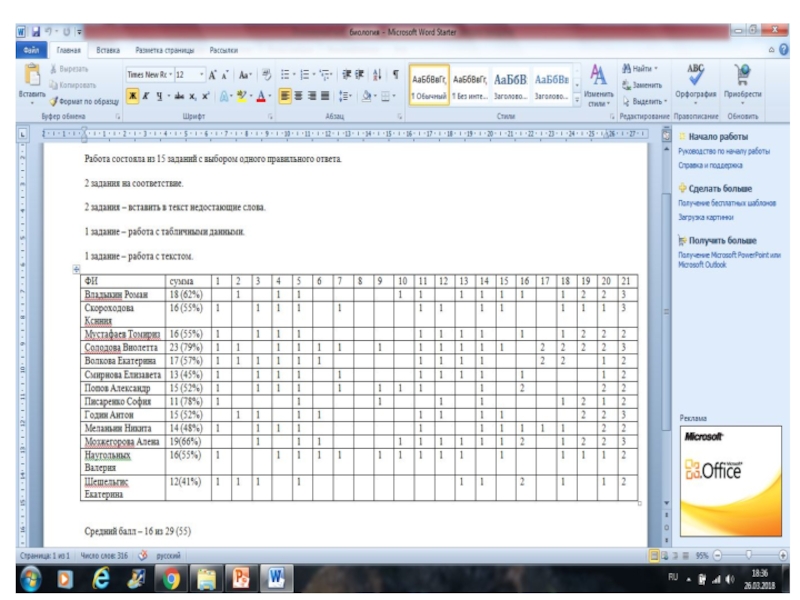Switch to the Вставка ribbon tab
The width and height of the screenshot is (800, 600).
[107, 49]
